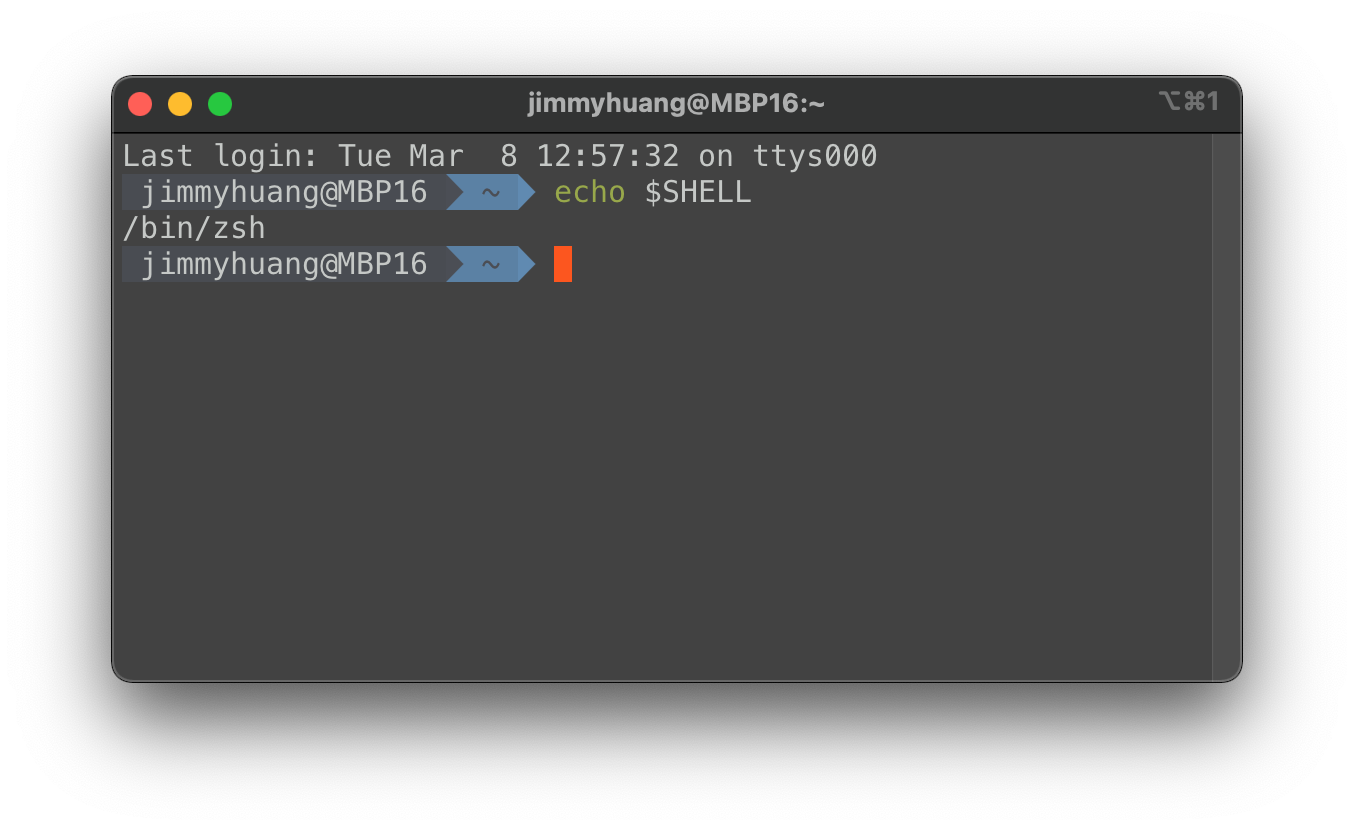Click the ⌥⌘1 shortcut indicator
This screenshot has height=830, width=1354.
tap(1188, 101)
